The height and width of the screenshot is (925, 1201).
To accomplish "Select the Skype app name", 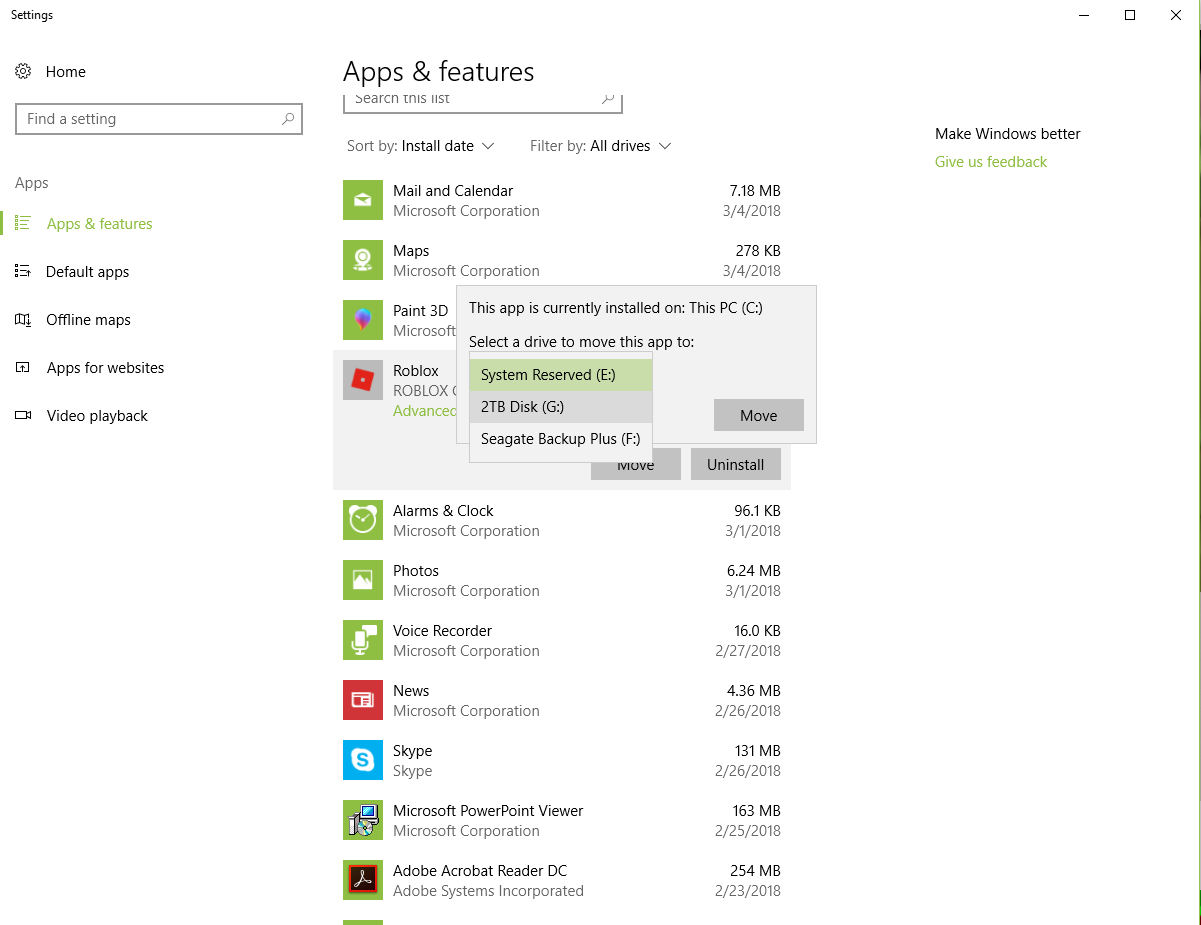I will 413,751.
